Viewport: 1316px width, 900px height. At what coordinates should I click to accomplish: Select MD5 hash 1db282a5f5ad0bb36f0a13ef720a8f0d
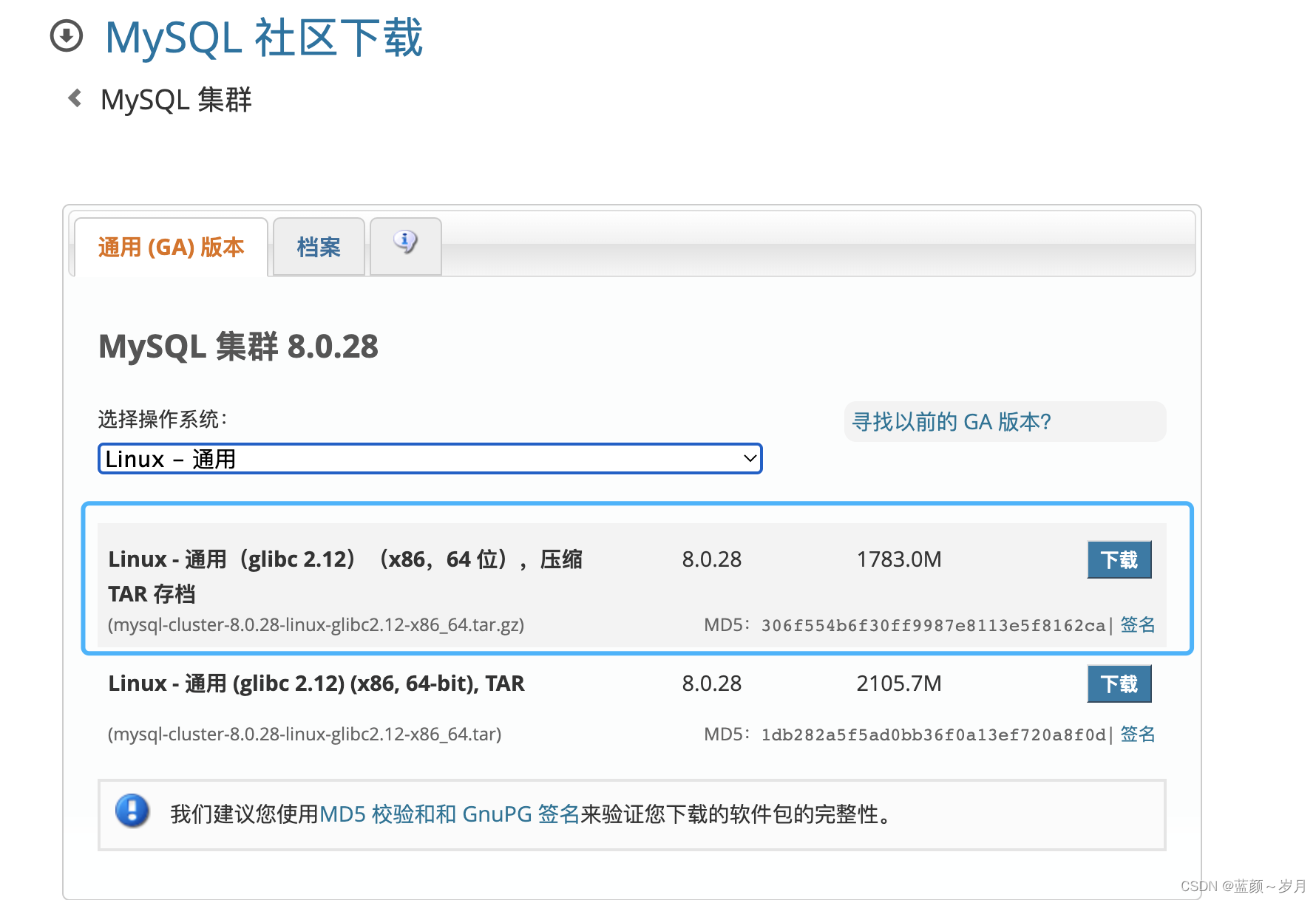point(933,734)
